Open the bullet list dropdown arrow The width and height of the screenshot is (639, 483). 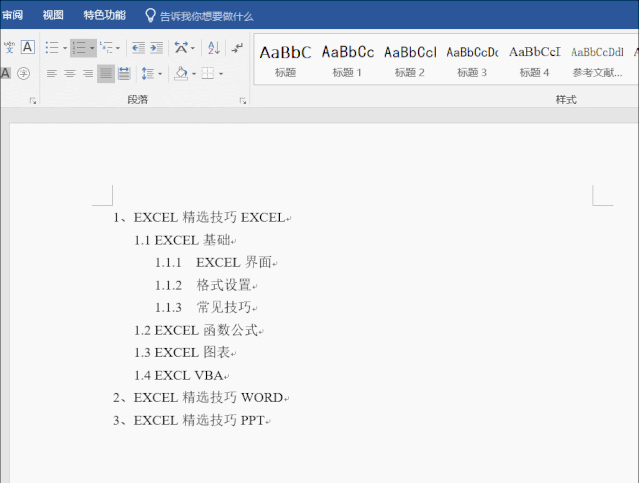(x=65, y=48)
